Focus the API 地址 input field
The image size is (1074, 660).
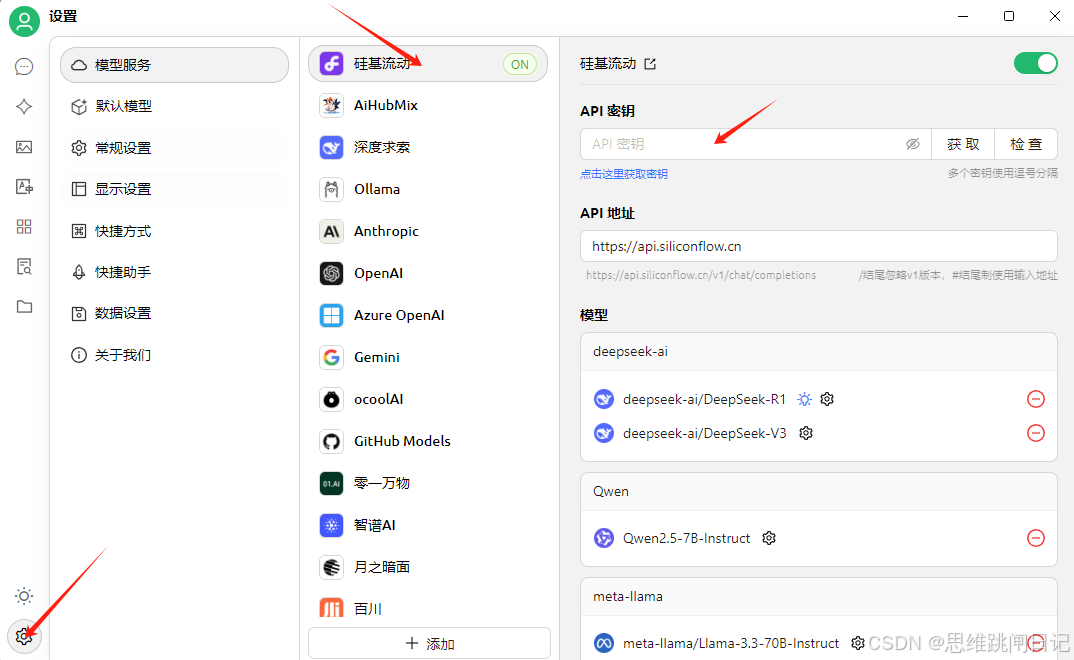click(819, 246)
